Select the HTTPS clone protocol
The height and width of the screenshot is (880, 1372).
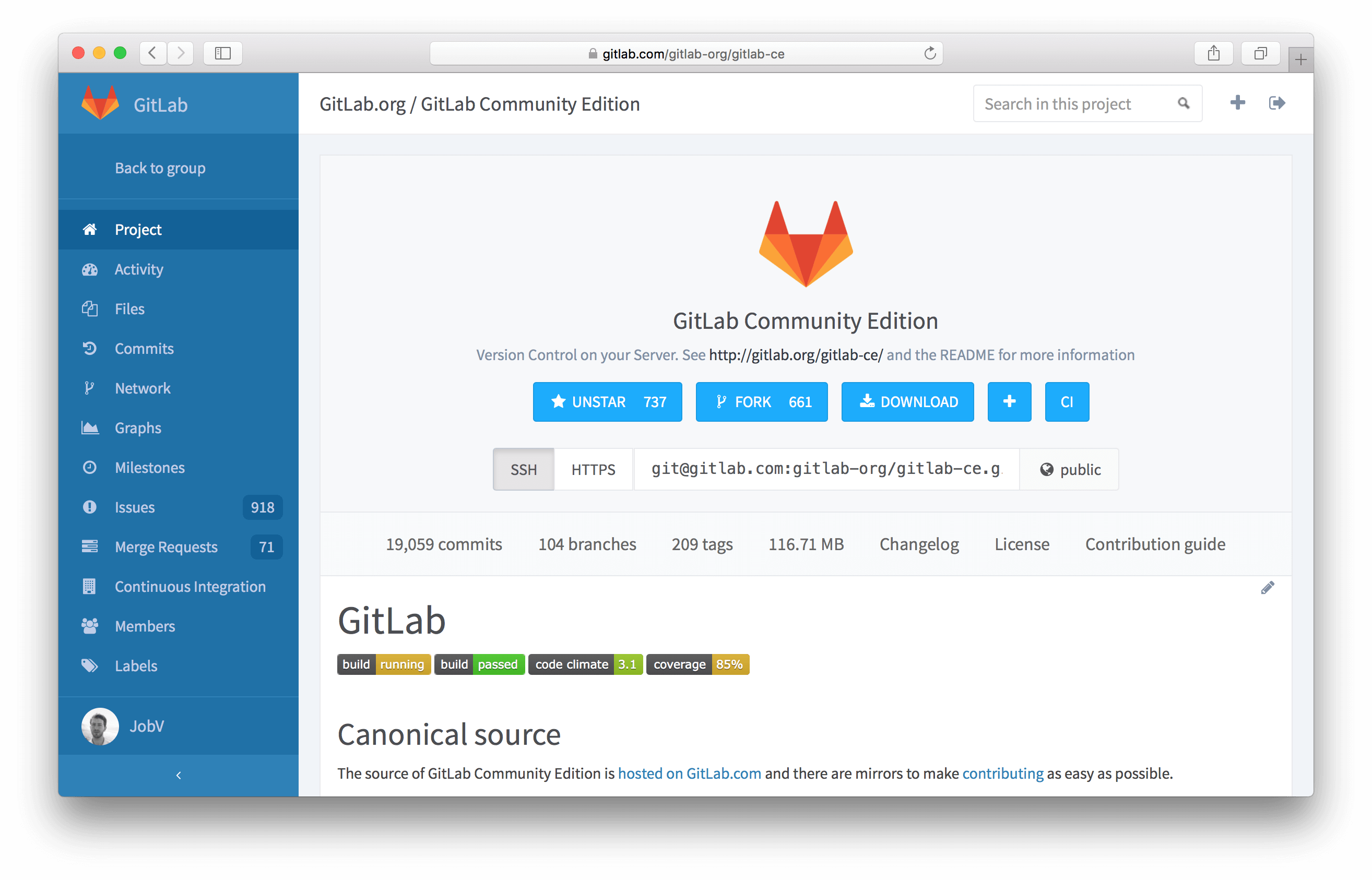(593, 470)
